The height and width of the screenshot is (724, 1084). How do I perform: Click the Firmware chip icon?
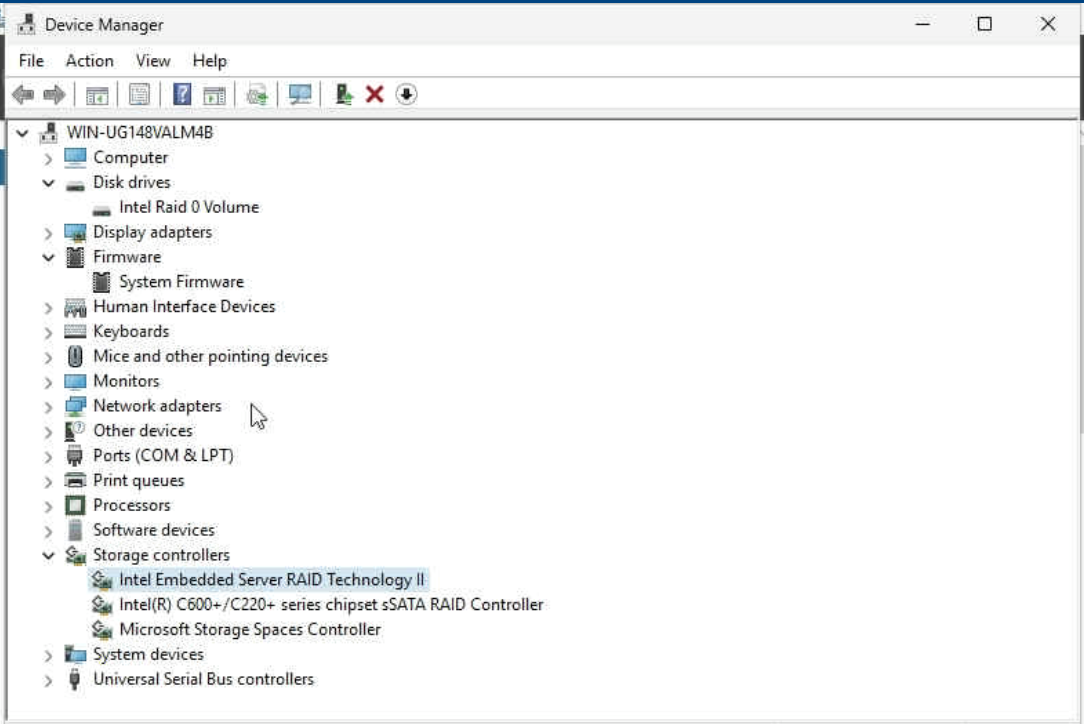[x=75, y=257]
